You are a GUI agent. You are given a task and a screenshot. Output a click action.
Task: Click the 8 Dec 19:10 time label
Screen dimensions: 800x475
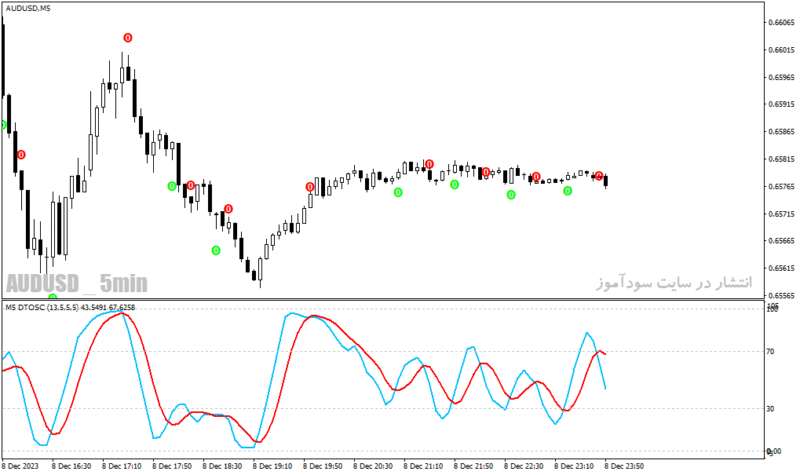(x=272, y=466)
